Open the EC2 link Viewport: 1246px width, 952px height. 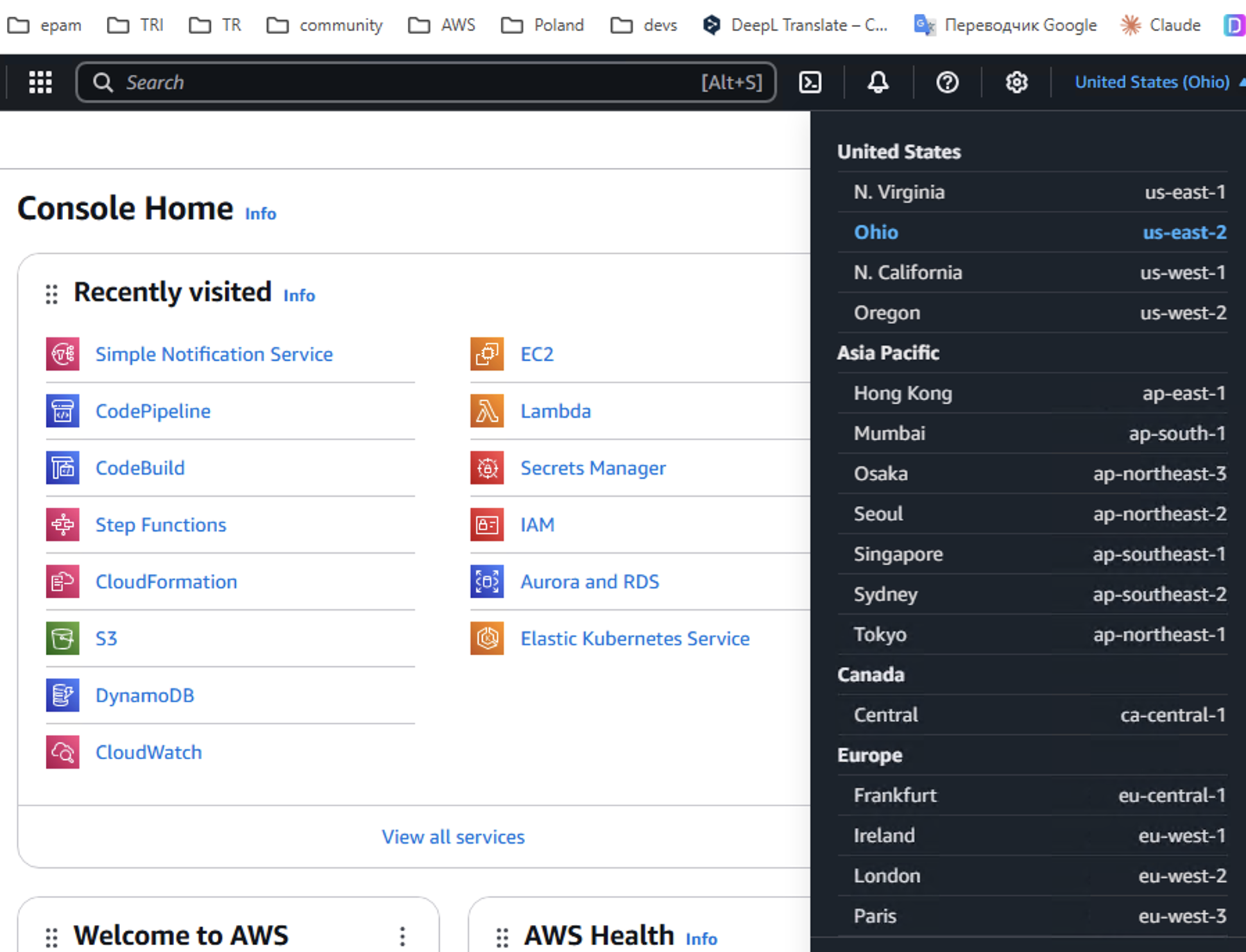coord(537,354)
